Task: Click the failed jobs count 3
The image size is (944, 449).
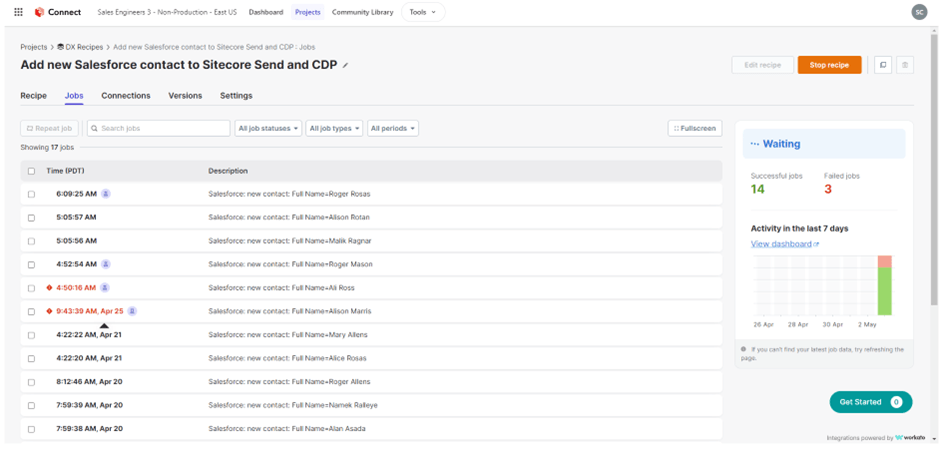Action: pos(828,189)
